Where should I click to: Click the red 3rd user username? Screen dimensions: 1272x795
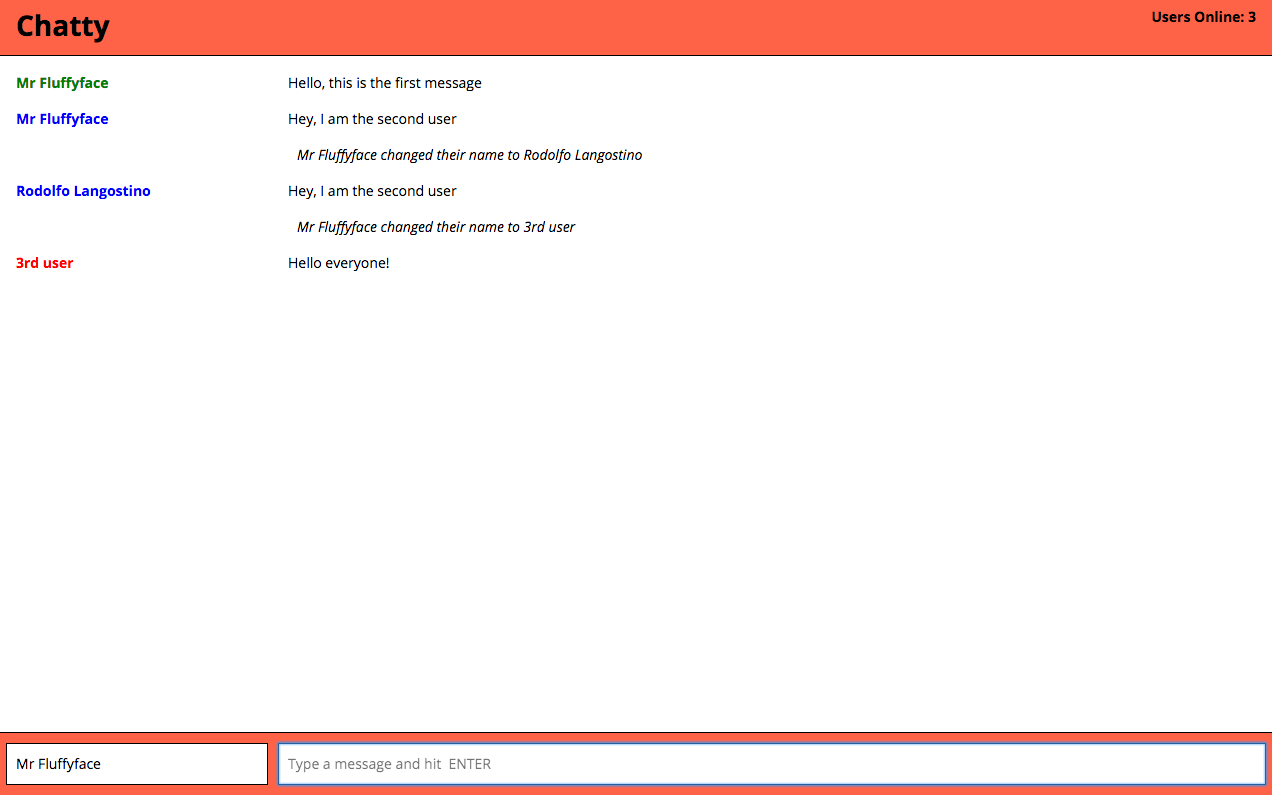pyautogui.click(x=45, y=263)
